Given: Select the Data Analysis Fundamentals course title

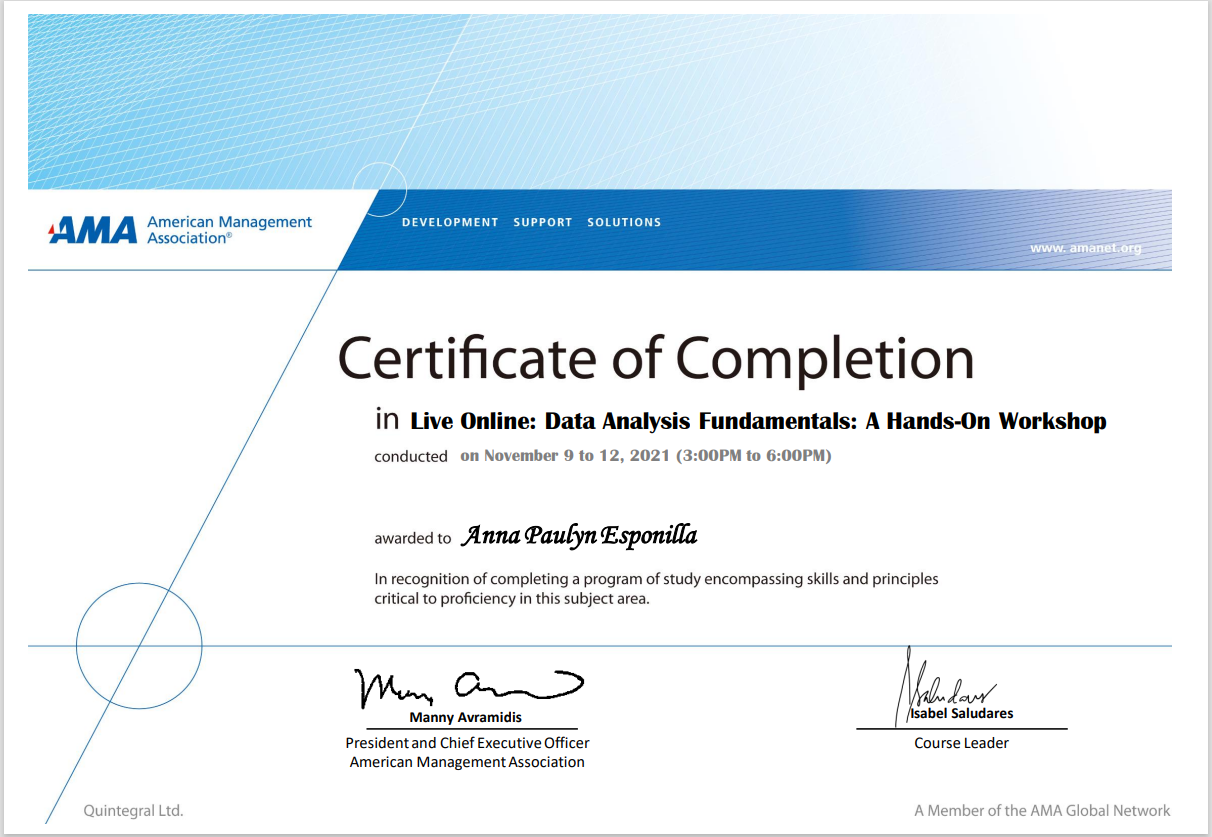Looking at the screenshot, I should [x=759, y=421].
